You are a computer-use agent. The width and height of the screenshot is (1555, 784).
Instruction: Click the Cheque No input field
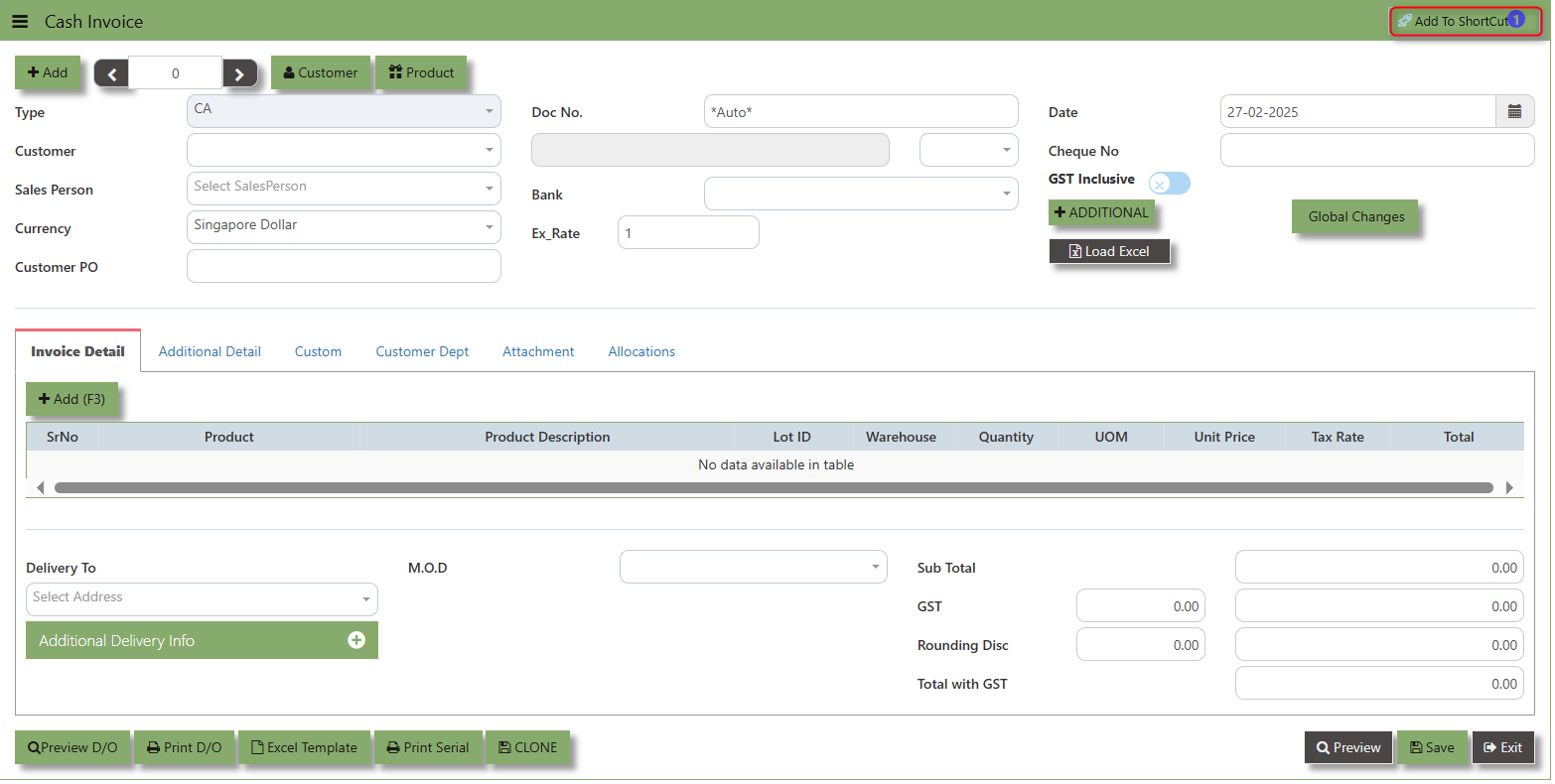(1376, 151)
